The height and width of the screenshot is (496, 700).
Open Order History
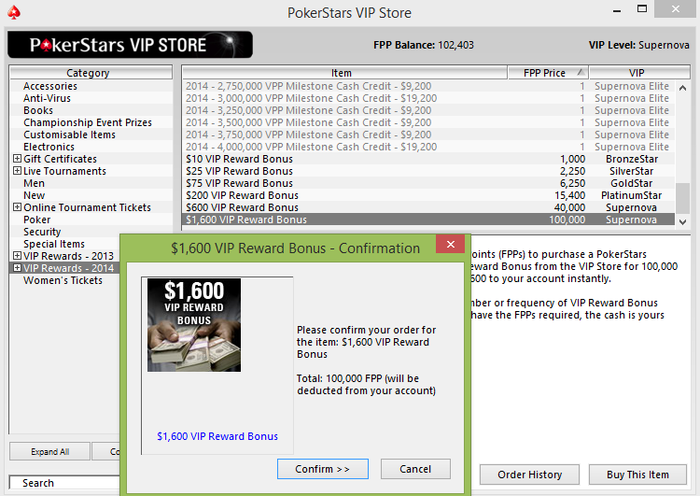[x=529, y=474]
